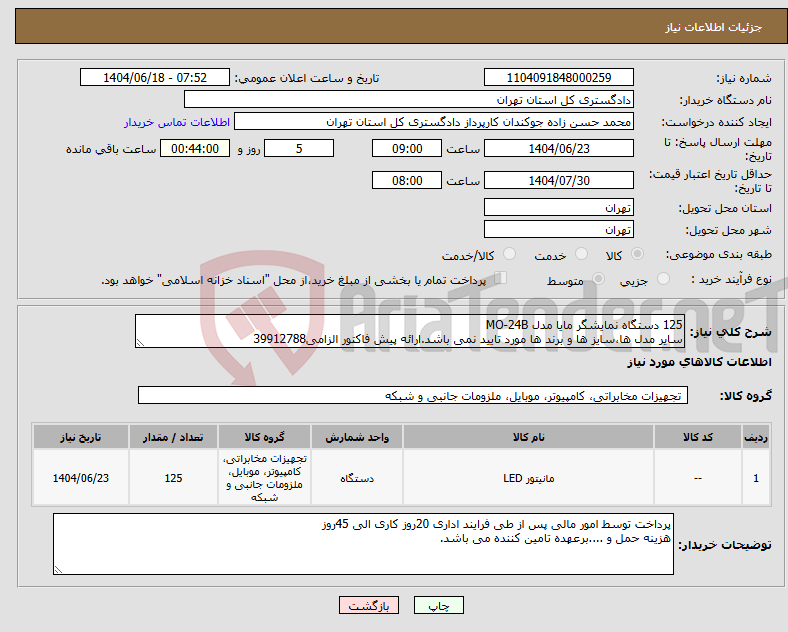Image resolution: width=788 pixels, height=632 pixels.
Task: Click the تاریخ نیاز column header
Action: tap(81, 437)
